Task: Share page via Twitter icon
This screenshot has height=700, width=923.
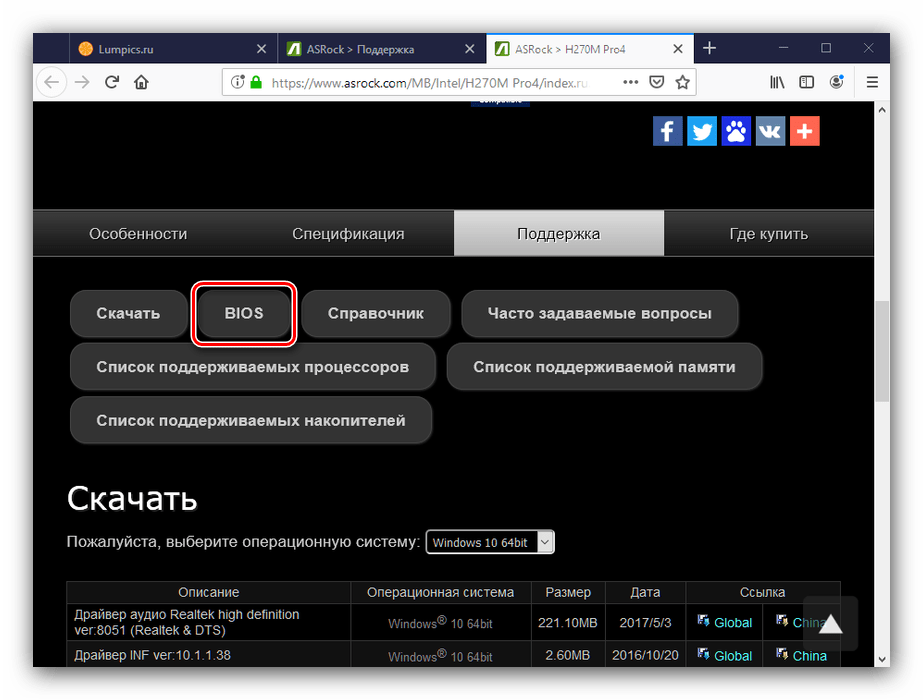Action: [x=702, y=131]
